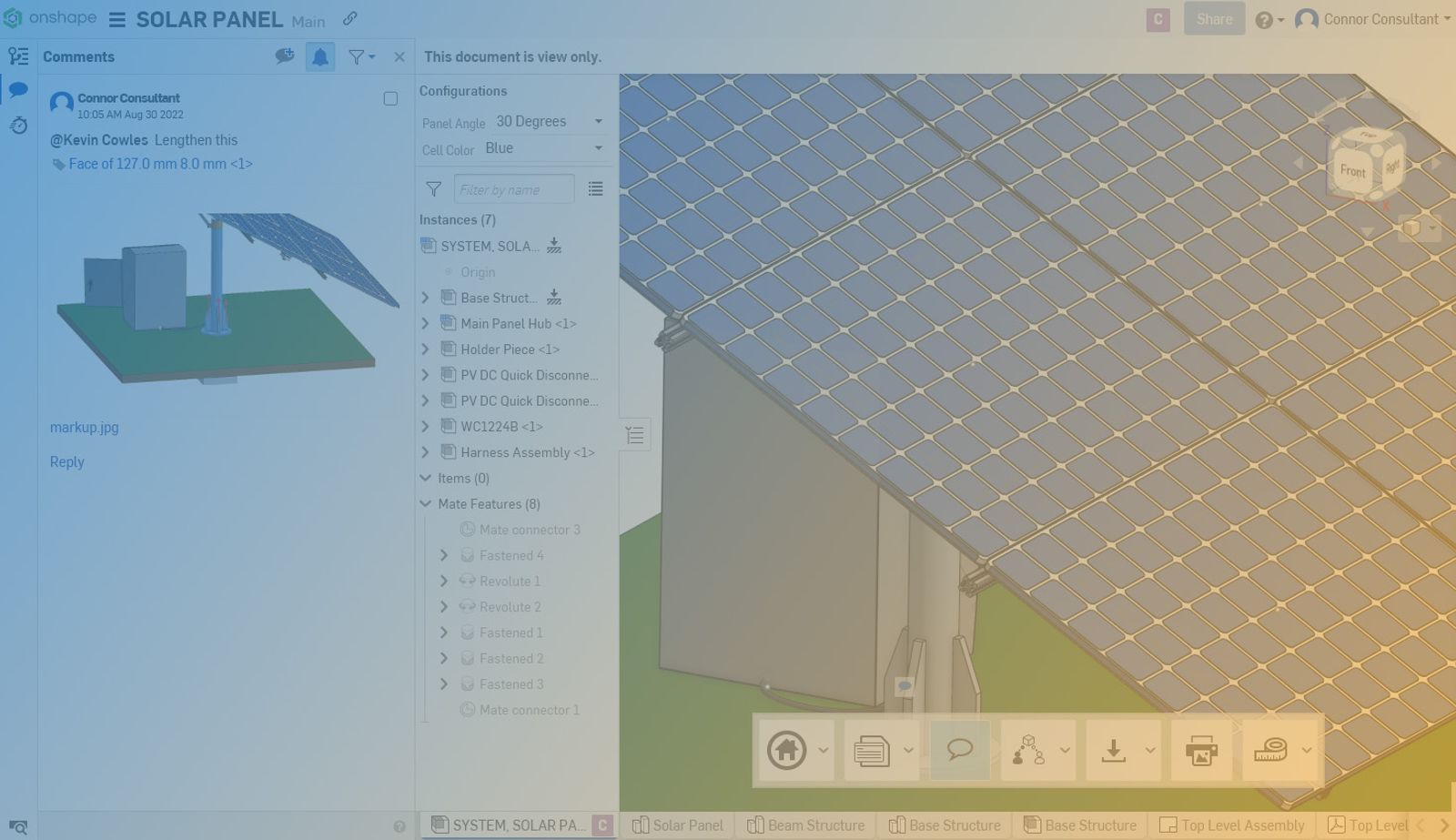Click the download export icon

[x=1113, y=751]
